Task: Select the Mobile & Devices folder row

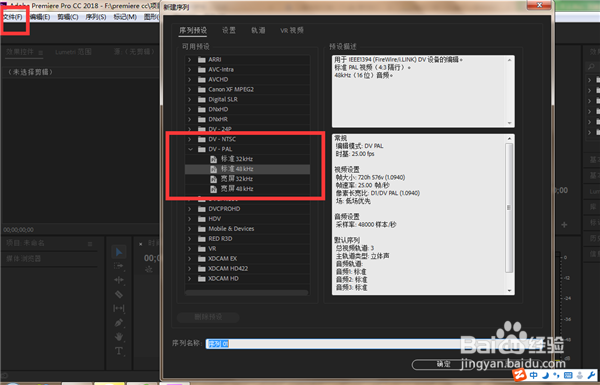Action: (x=247, y=228)
